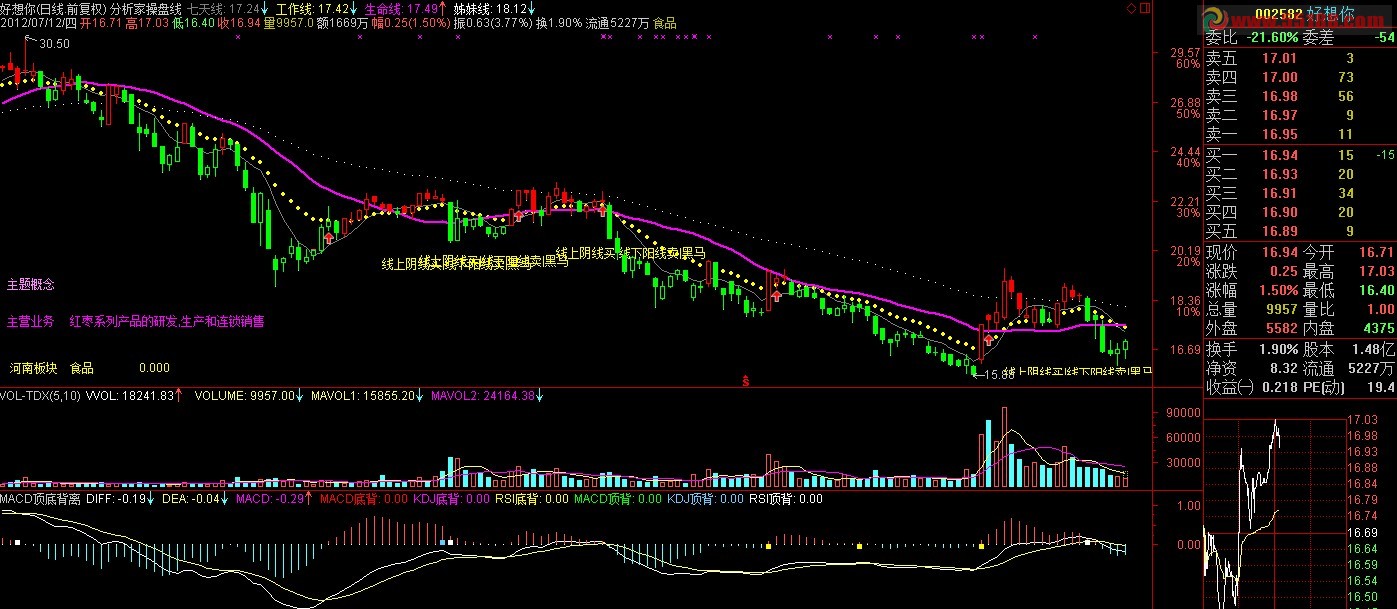Click the 委比 -21.60% value

1270,38
